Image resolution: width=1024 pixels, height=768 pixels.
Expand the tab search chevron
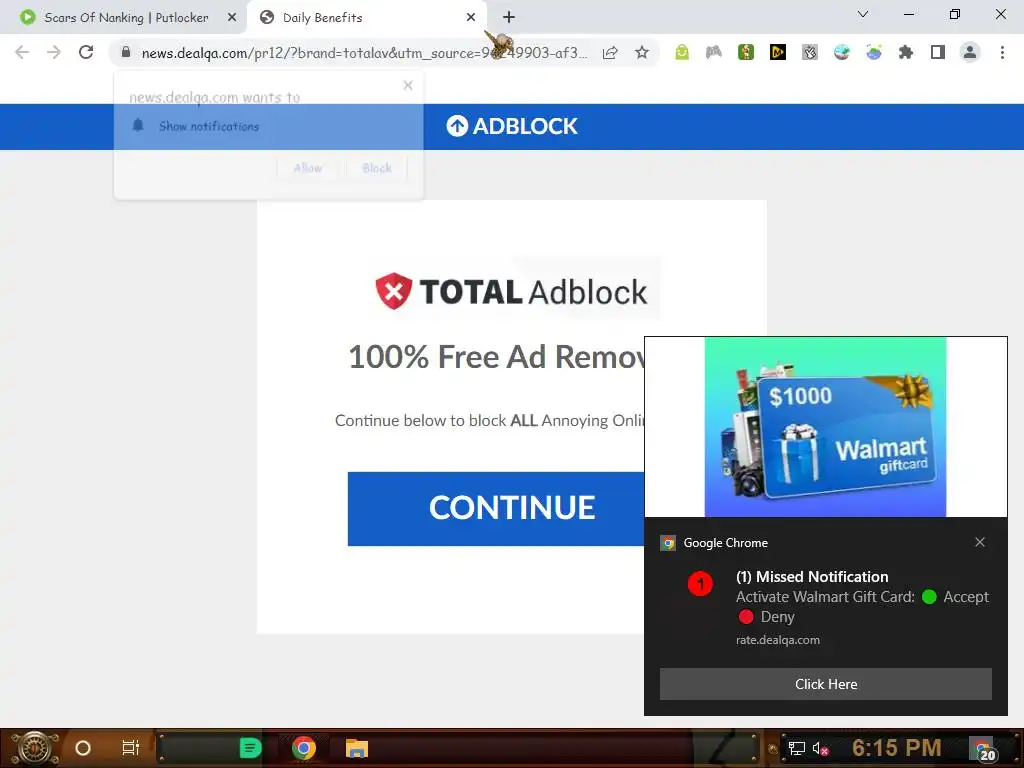pos(863,14)
